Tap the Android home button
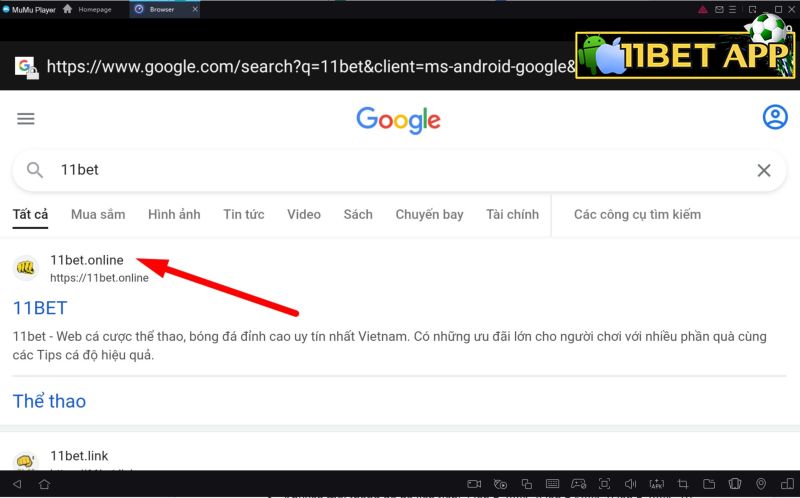The width and height of the screenshot is (800, 498). coord(44,484)
